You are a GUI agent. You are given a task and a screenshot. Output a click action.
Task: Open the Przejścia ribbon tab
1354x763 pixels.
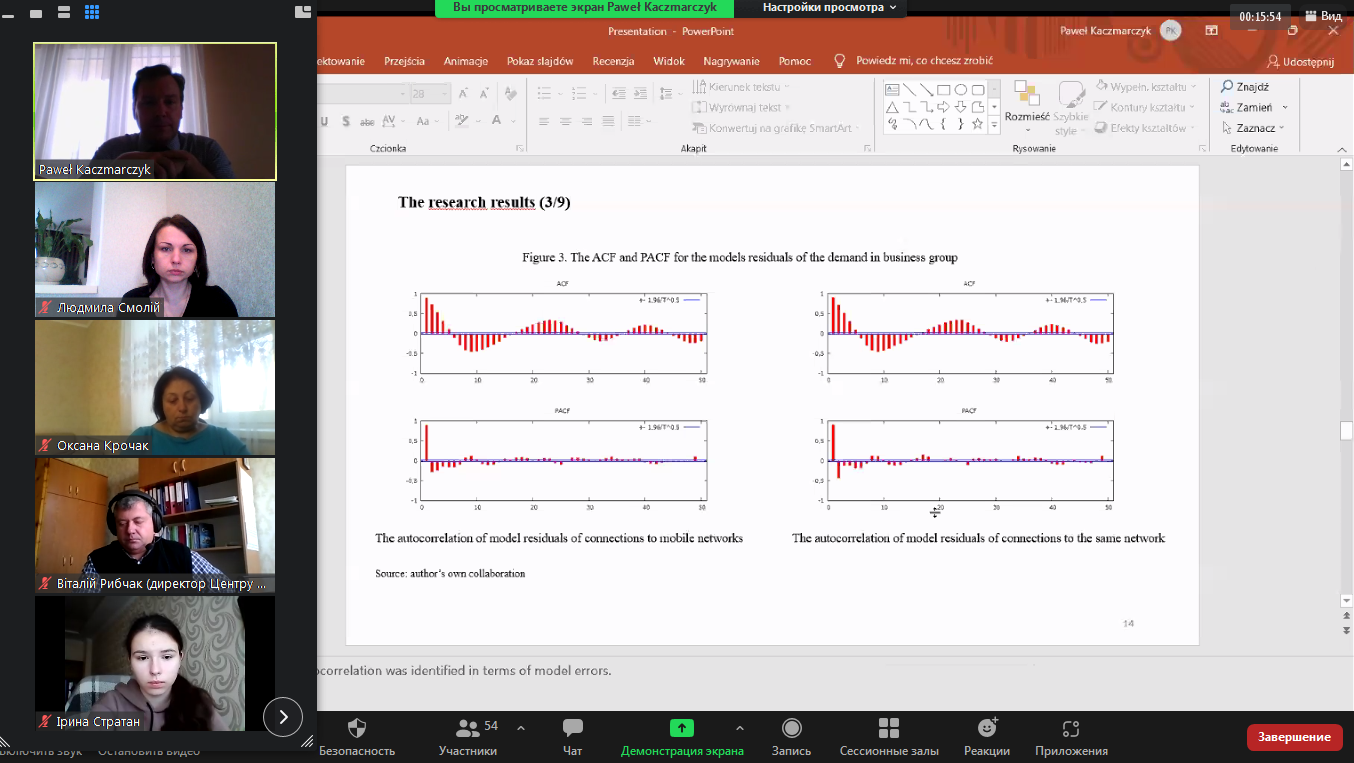tap(404, 61)
